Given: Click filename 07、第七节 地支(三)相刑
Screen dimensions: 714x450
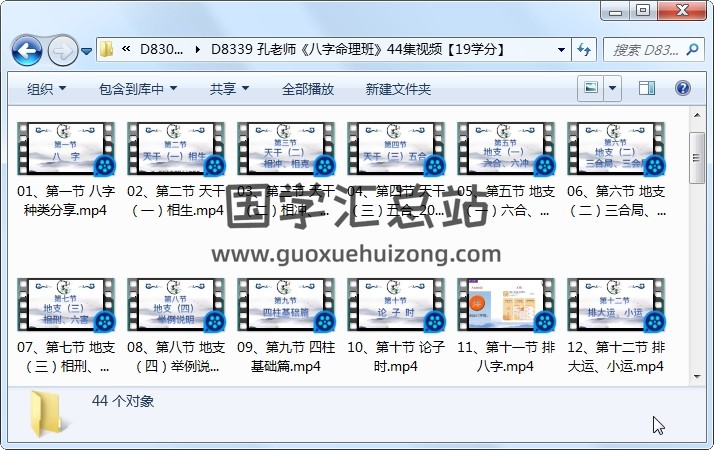Looking at the screenshot, I should pos(66,357).
